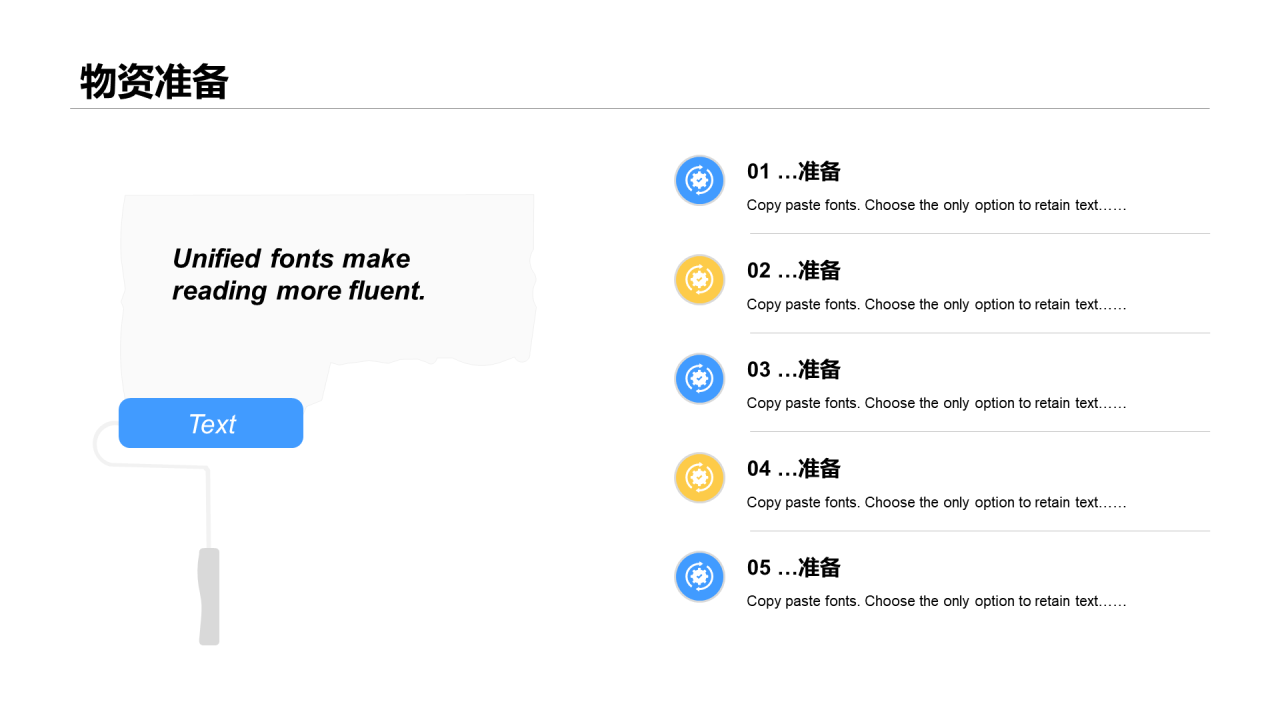Click the '03 …准备' heading

click(794, 369)
